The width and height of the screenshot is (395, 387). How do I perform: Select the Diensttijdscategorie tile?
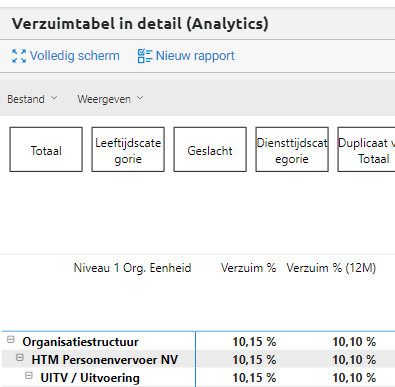(x=292, y=149)
